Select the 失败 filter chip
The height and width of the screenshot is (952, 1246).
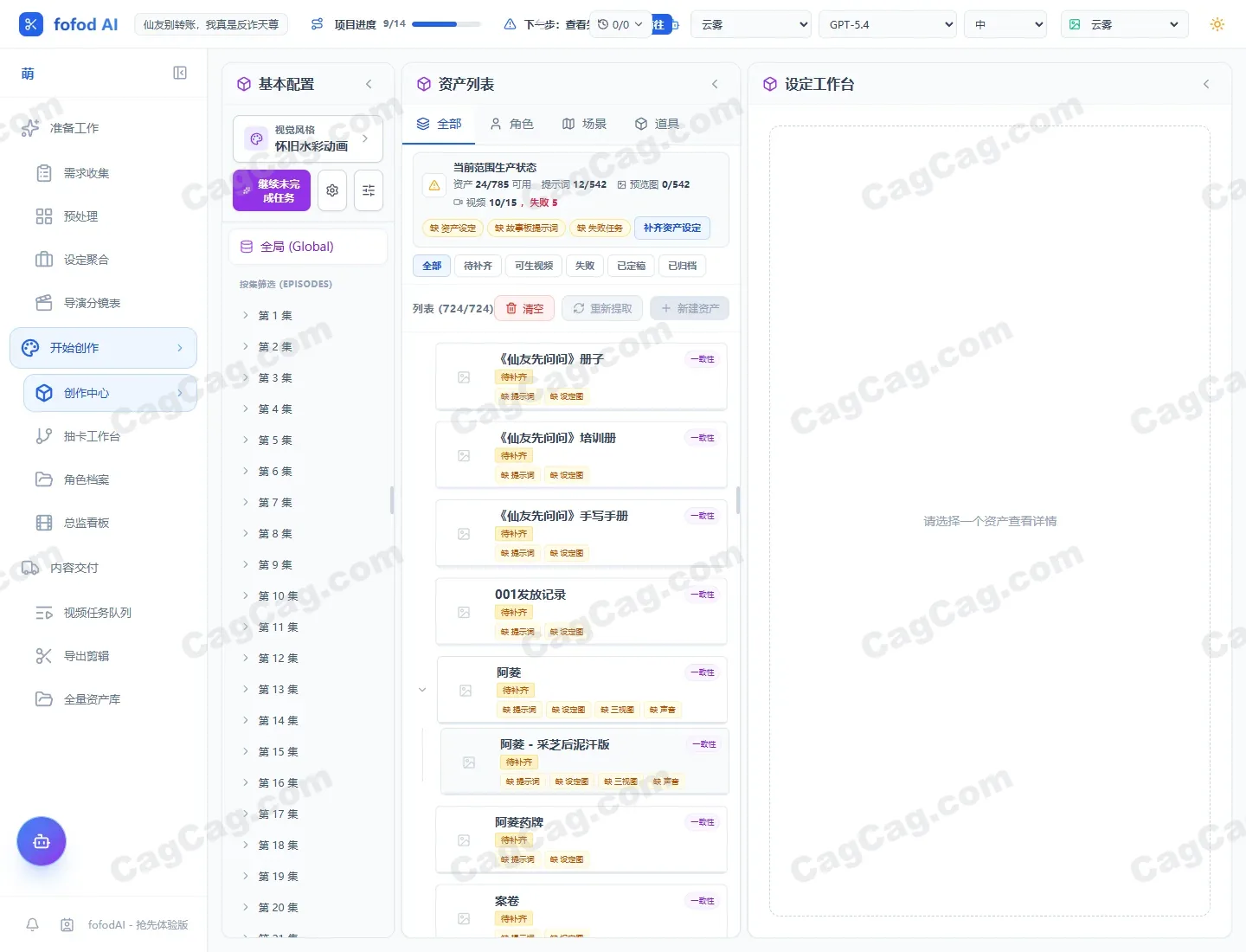[x=585, y=266]
